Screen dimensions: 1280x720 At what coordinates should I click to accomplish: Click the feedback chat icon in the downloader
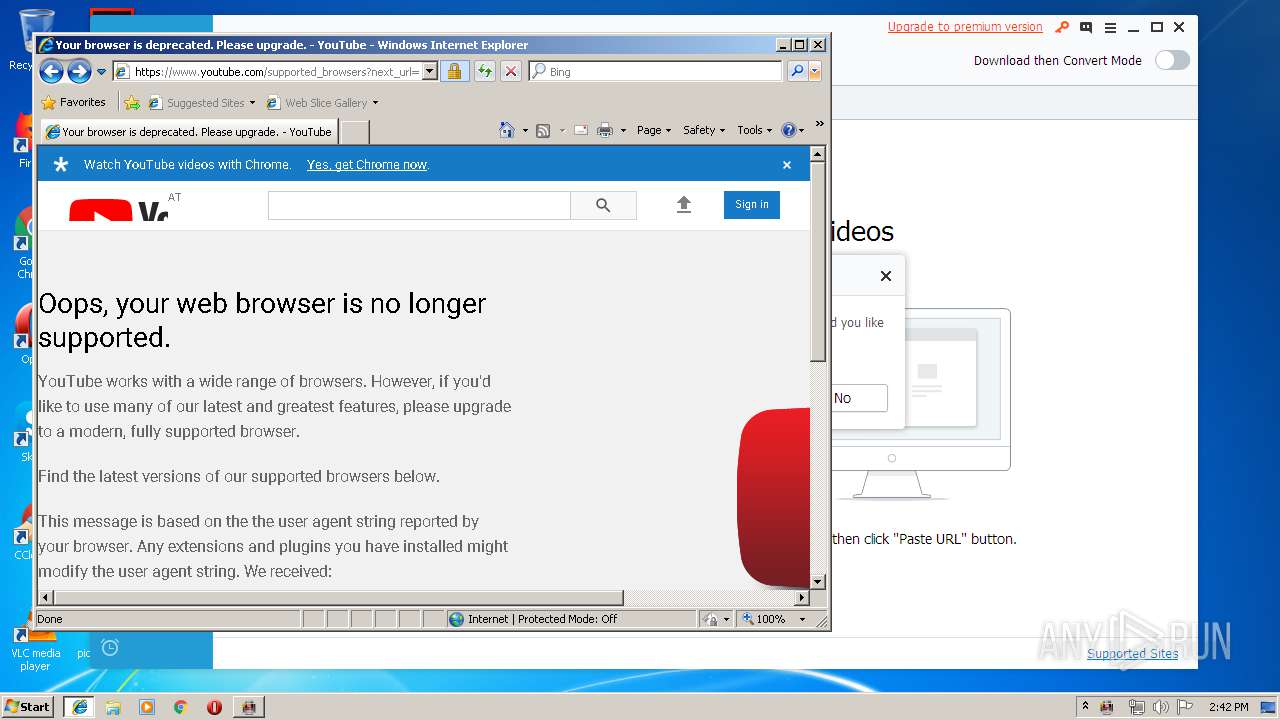pyautogui.click(x=1086, y=27)
